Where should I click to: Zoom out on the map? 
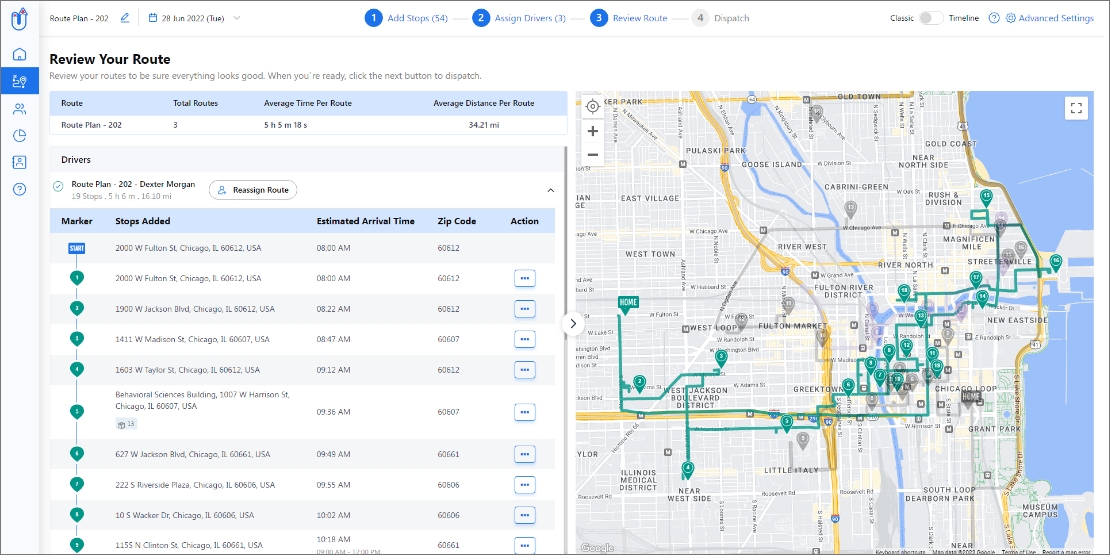click(x=593, y=154)
